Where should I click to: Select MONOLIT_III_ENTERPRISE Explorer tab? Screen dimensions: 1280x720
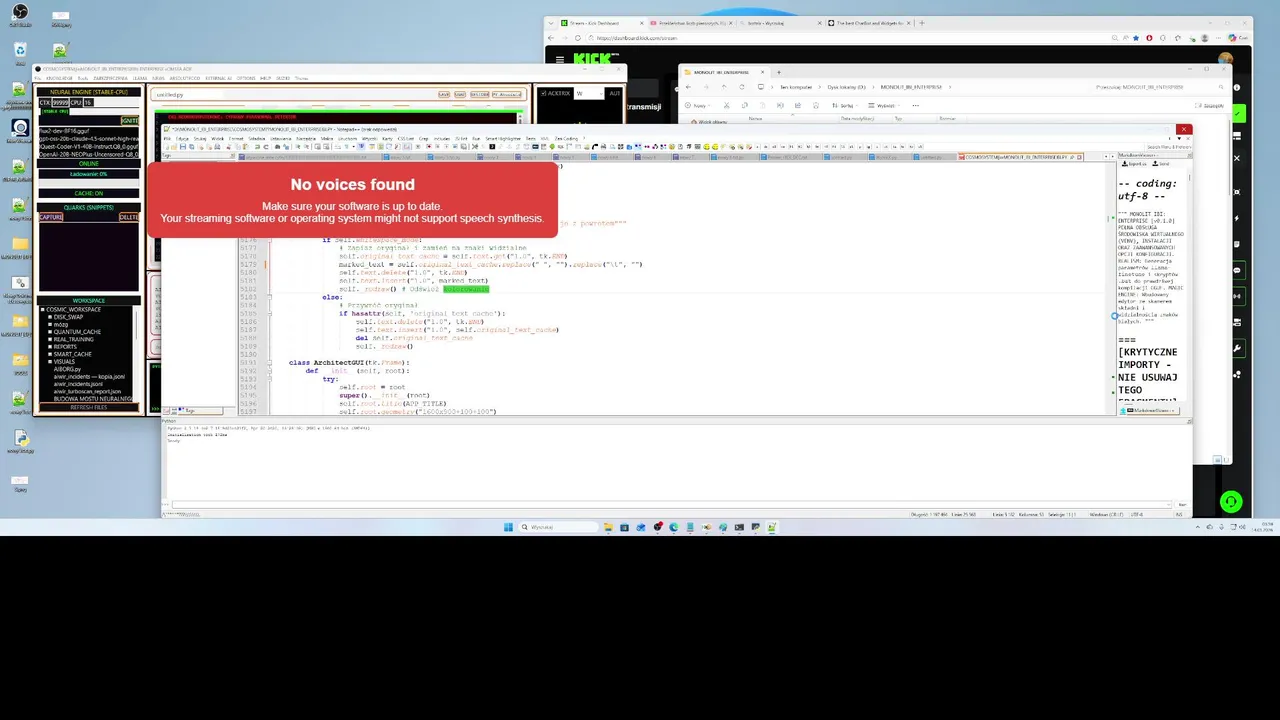(723, 72)
